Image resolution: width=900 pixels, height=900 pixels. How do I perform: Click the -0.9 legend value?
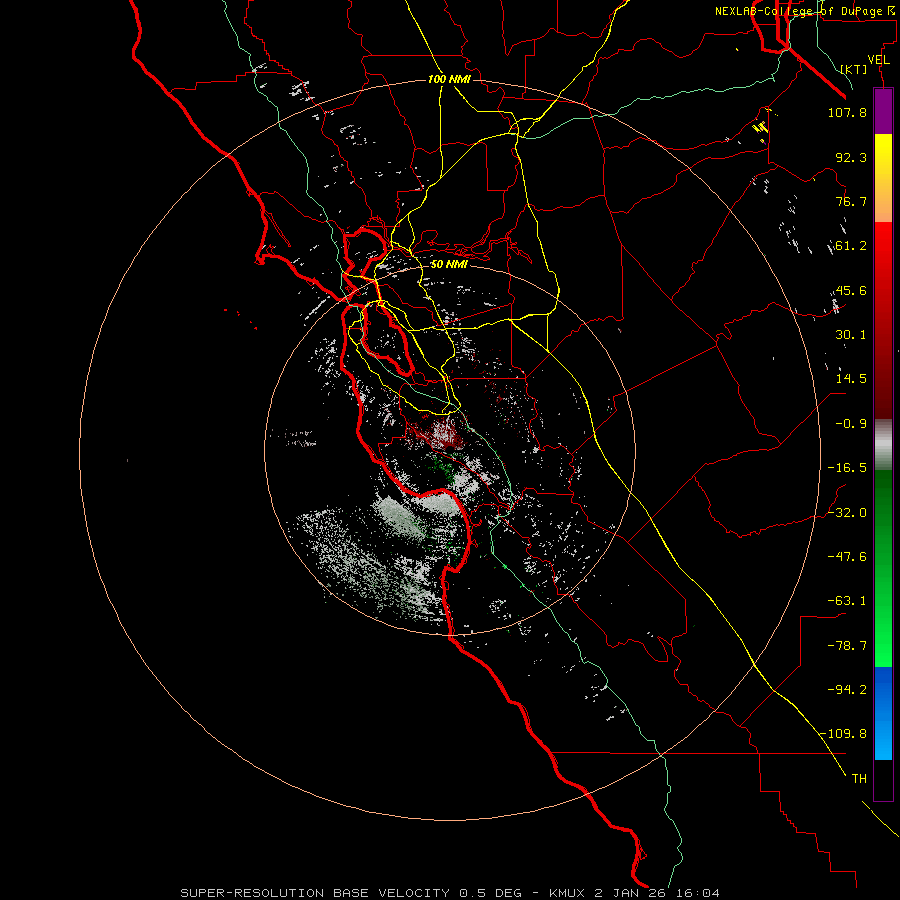(x=851, y=424)
